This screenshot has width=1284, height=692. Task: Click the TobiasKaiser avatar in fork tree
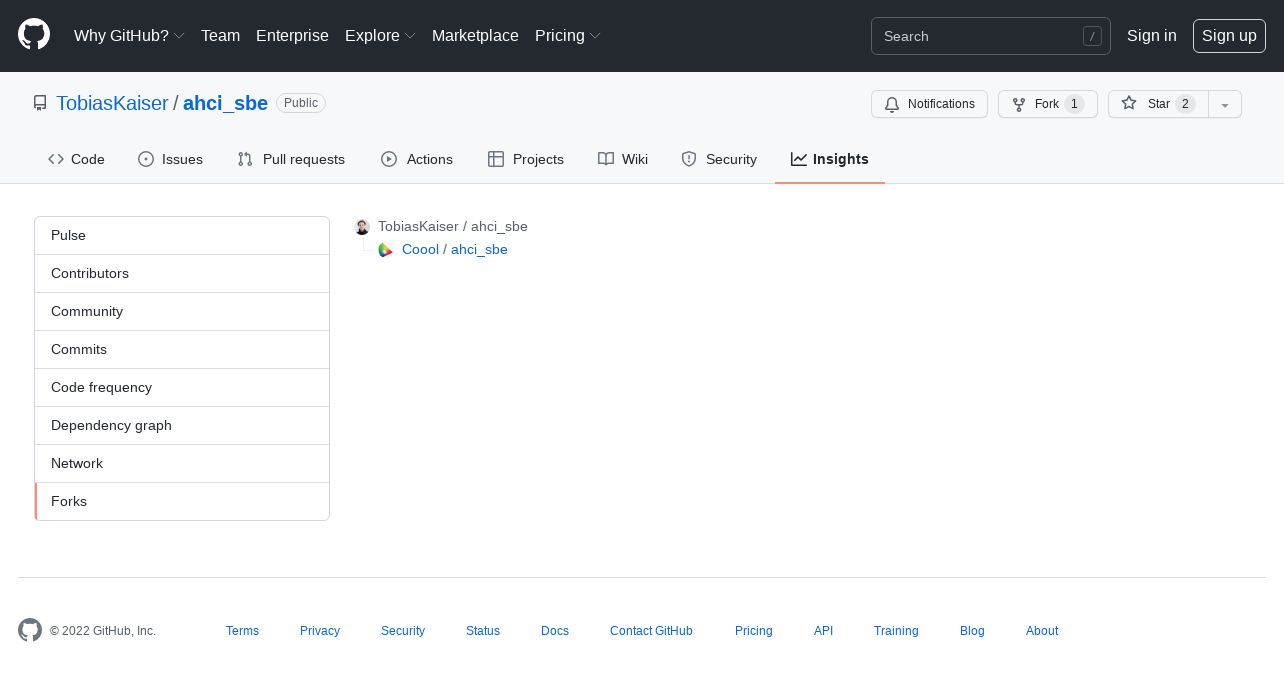362,227
